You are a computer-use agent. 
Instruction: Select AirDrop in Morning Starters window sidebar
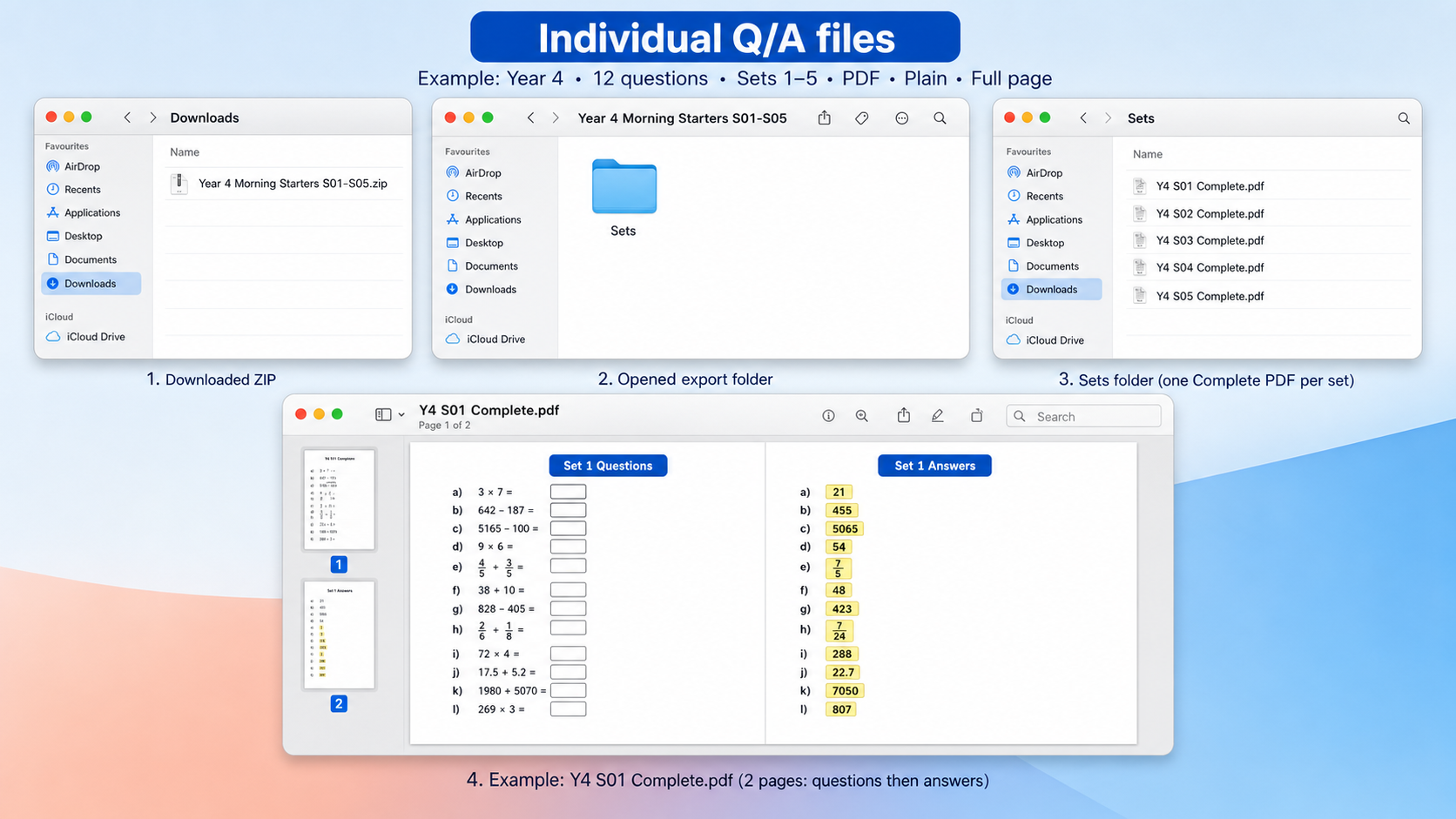[x=474, y=173]
